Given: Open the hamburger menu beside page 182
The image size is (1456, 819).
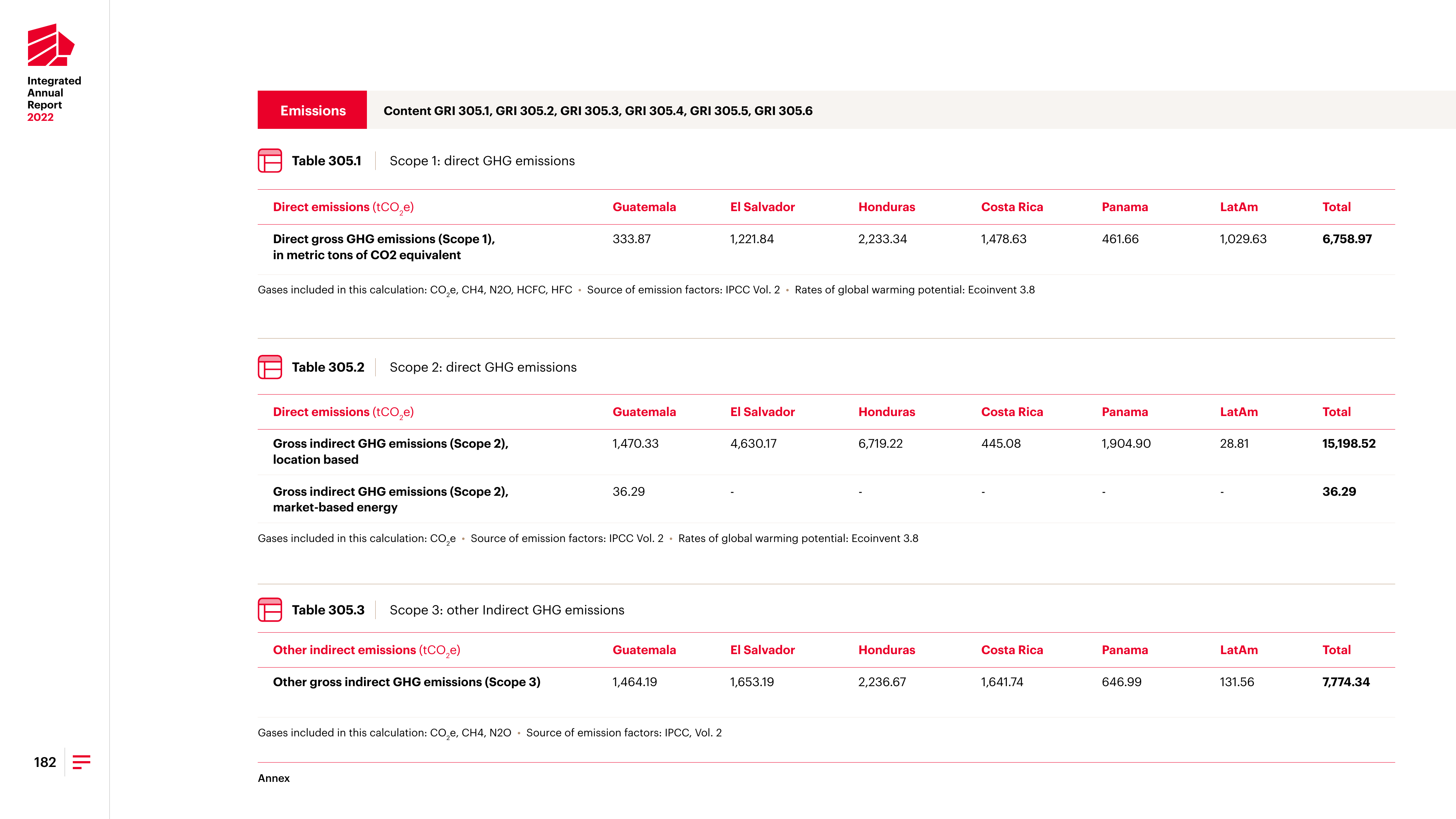Looking at the screenshot, I should [82, 762].
